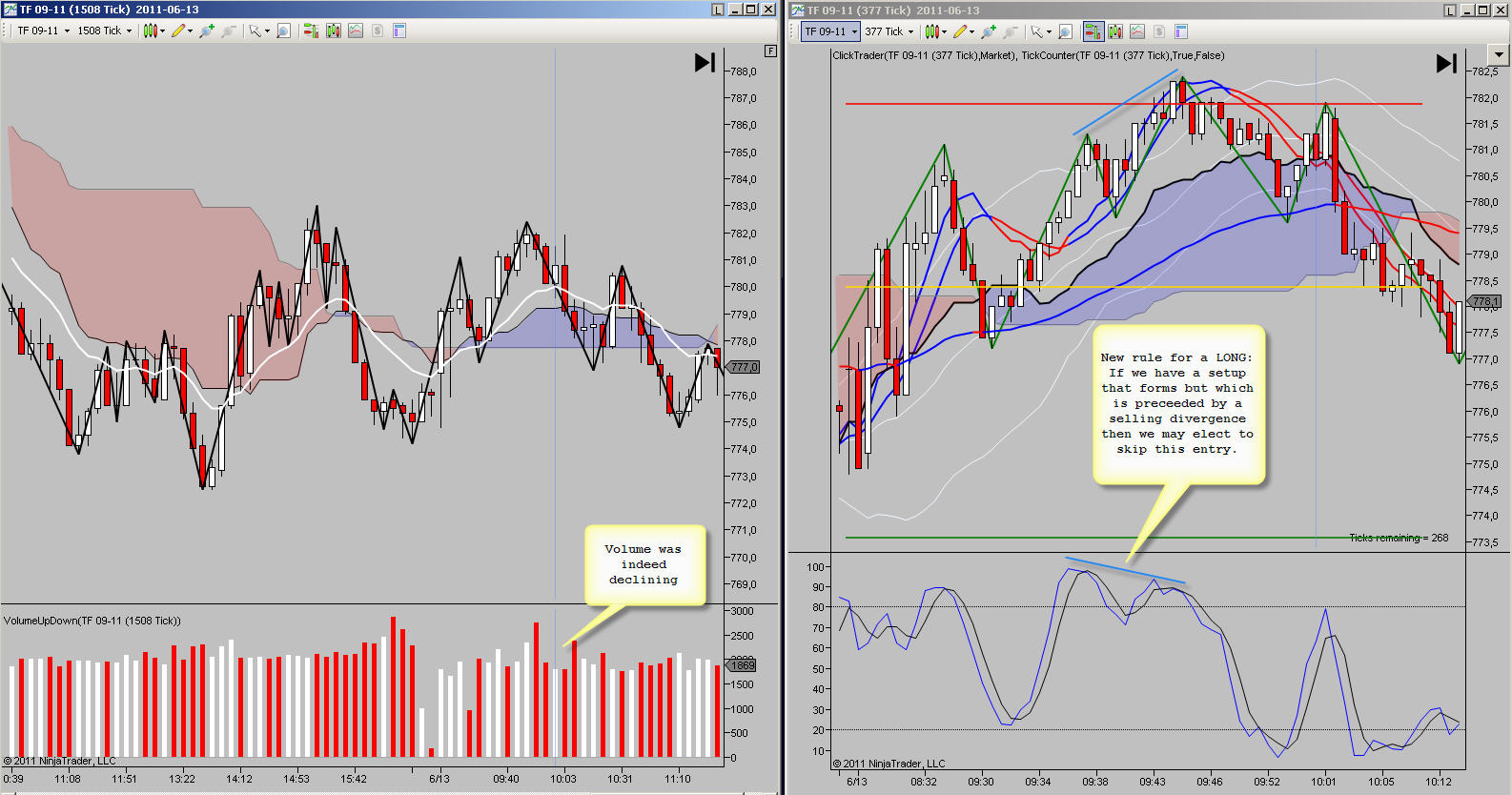1512x795 pixels.
Task: Click 777,0 current price marker on left axis
Action: coord(744,367)
